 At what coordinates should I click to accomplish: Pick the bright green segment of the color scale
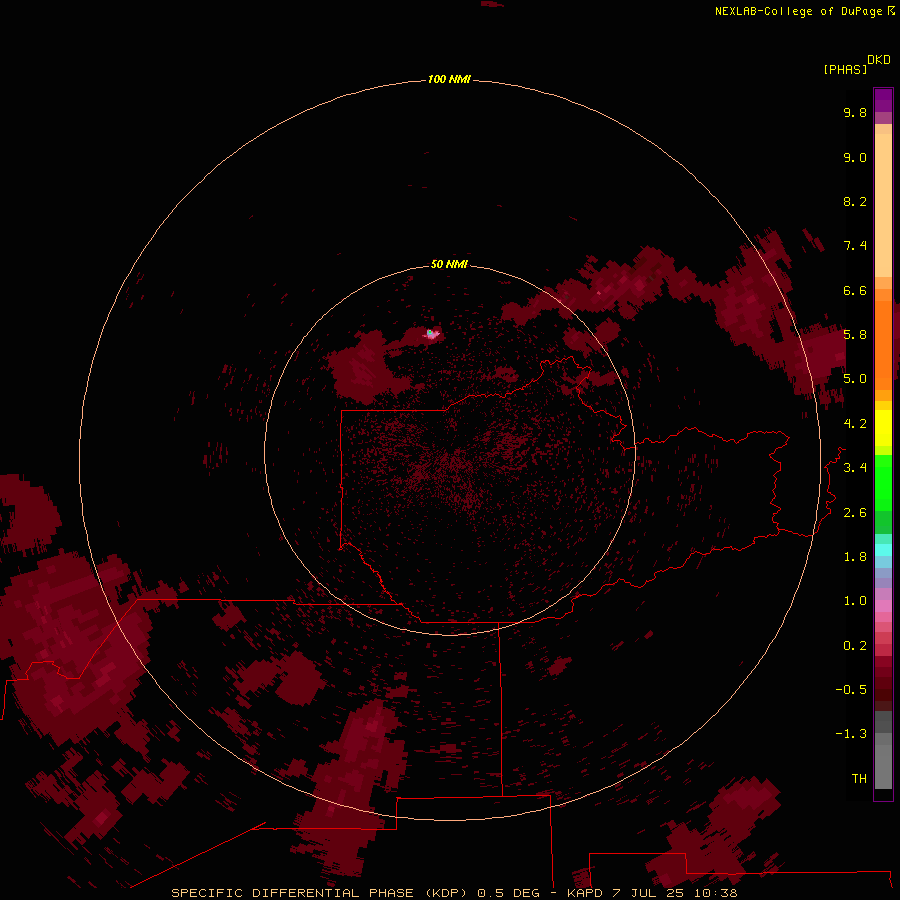883,482
